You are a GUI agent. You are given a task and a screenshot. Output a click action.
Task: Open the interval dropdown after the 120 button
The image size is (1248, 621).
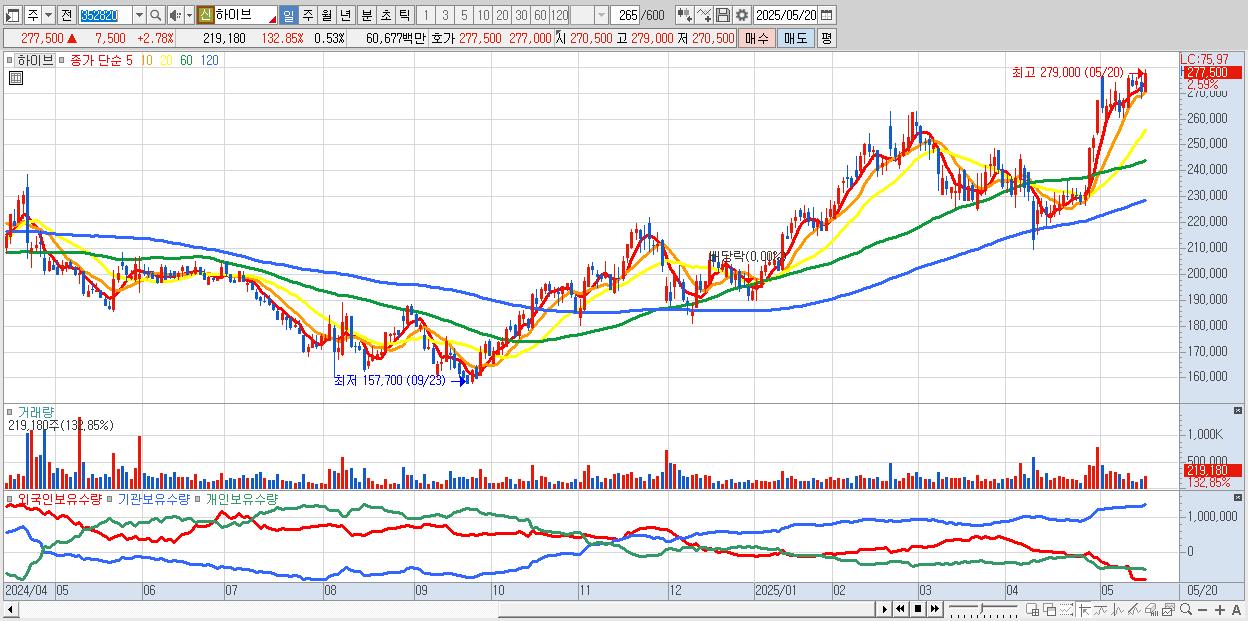(601, 15)
